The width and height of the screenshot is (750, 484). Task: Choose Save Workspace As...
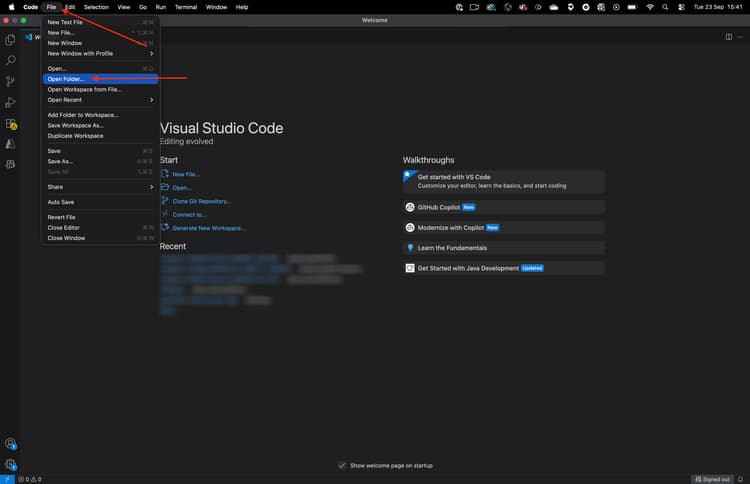(x=100, y=125)
